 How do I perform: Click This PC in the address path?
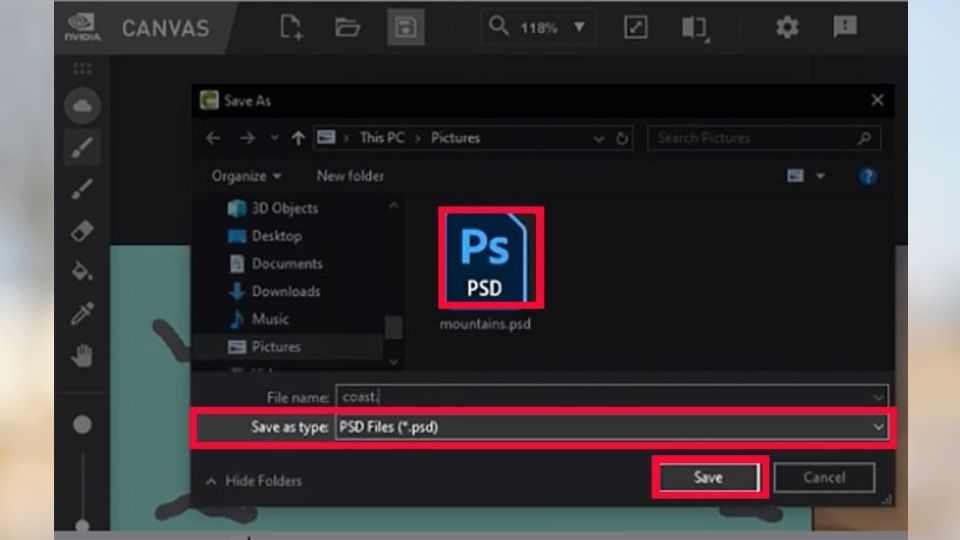point(382,138)
